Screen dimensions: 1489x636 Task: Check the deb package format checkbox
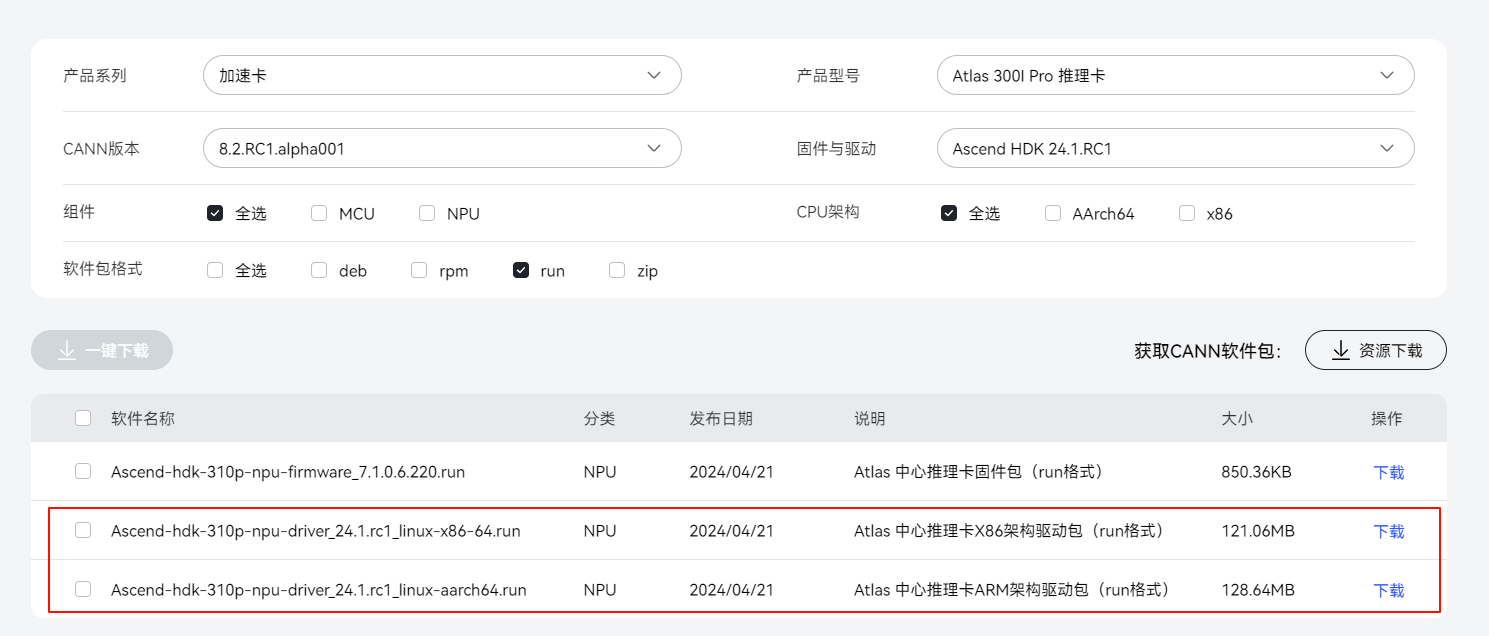[319, 270]
